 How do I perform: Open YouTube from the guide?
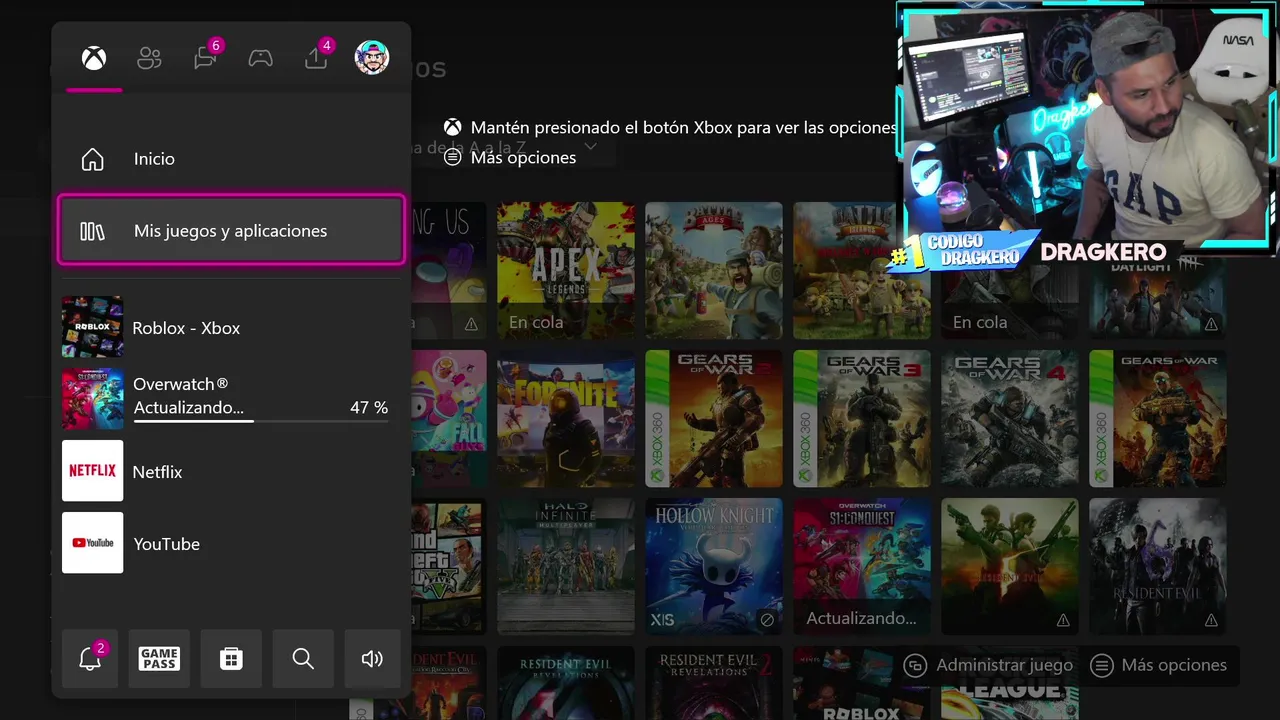pyautogui.click(x=231, y=543)
